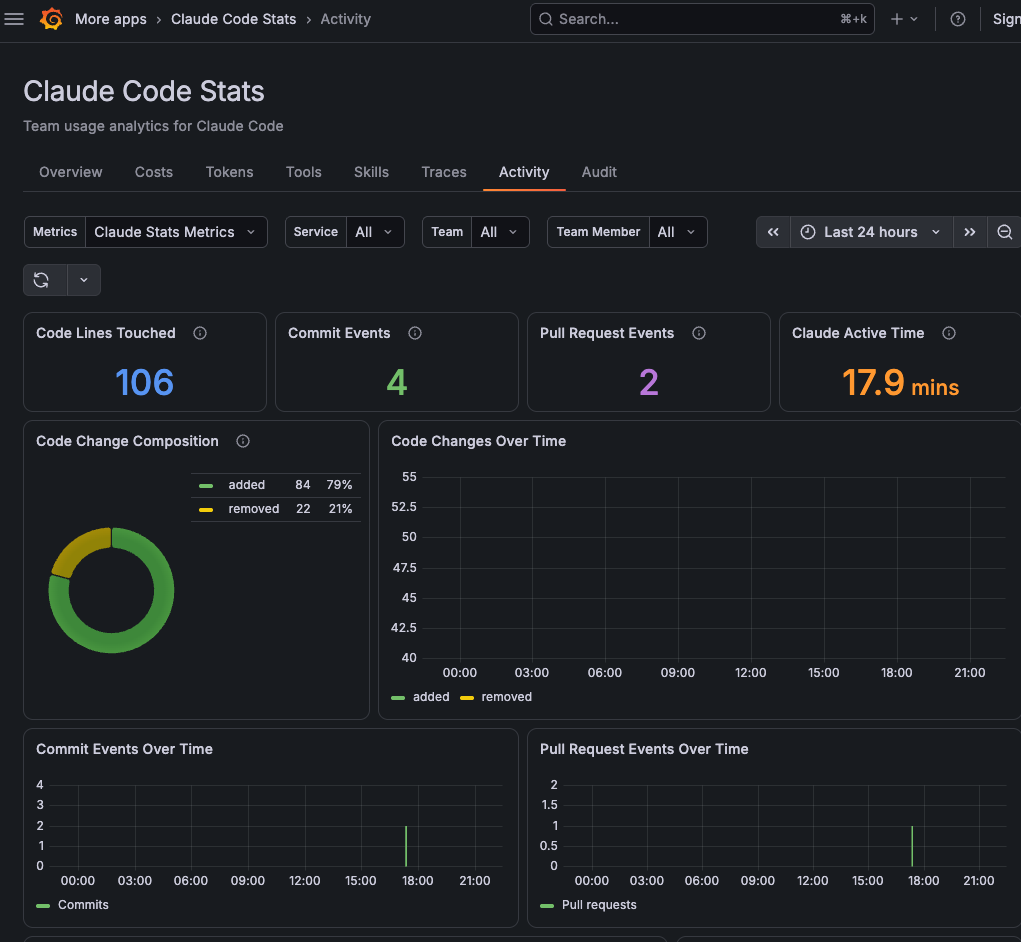Click the Grafana logo icon
Viewport: 1021px width, 942px height.
click(x=51, y=19)
